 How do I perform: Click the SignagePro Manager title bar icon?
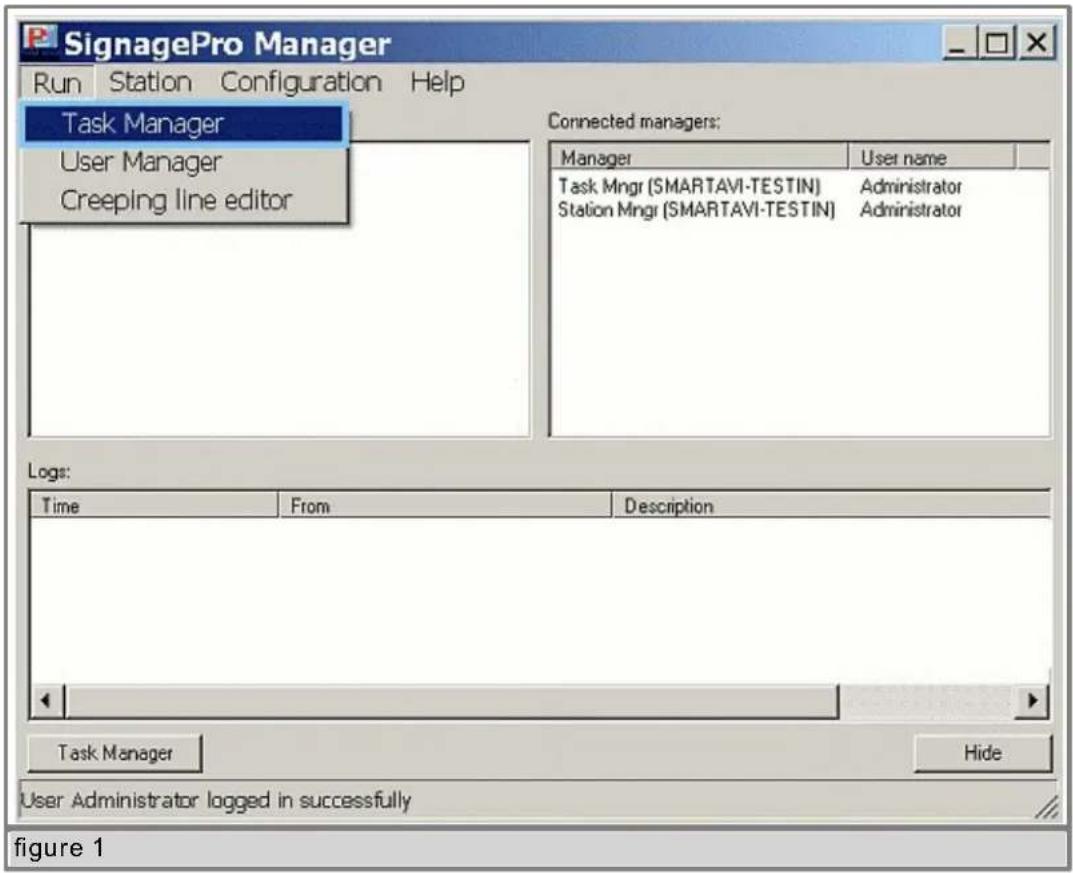coord(39,39)
